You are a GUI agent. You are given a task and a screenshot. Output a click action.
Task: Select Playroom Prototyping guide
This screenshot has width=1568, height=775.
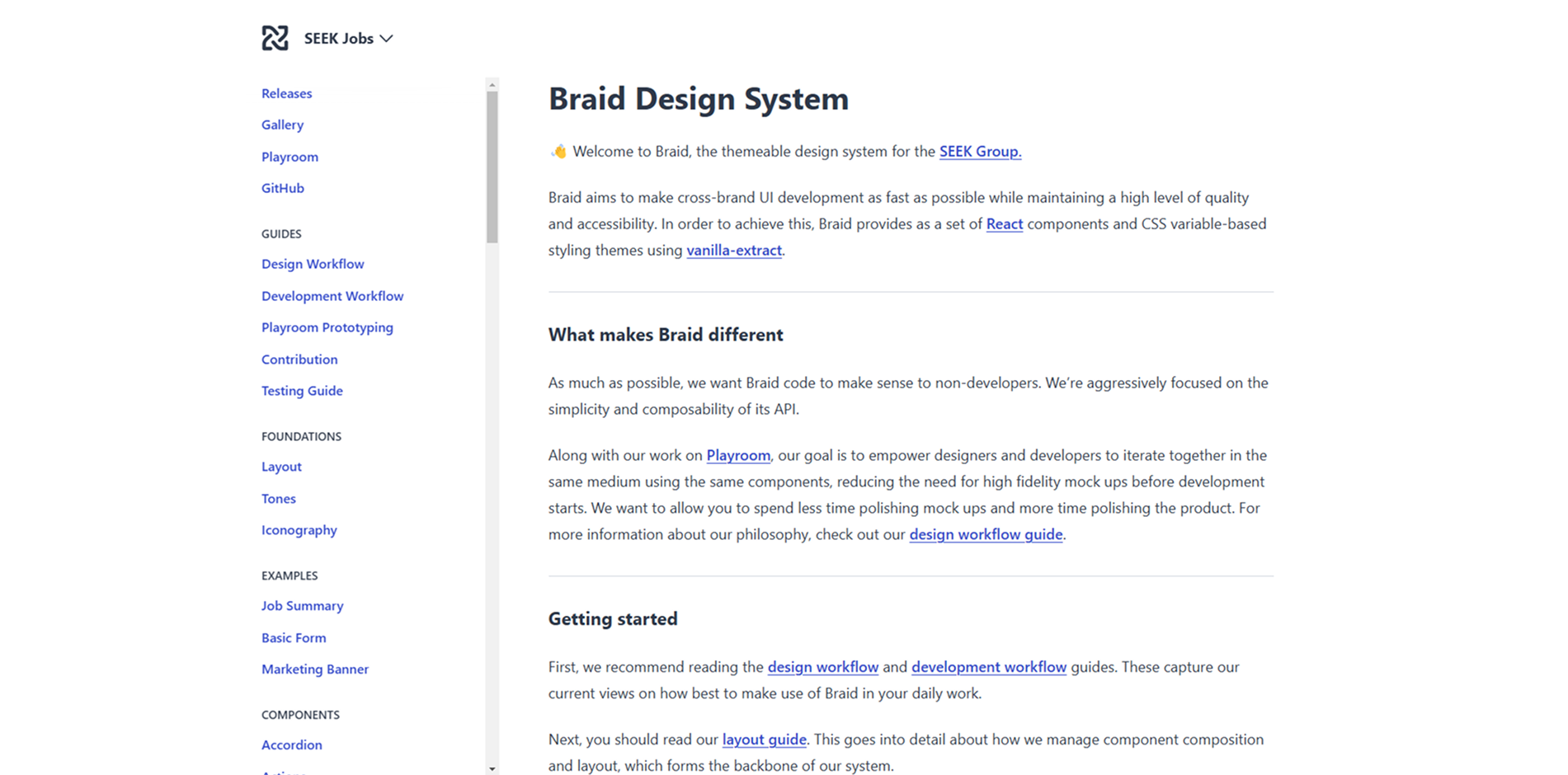pyautogui.click(x=327, y=327)
